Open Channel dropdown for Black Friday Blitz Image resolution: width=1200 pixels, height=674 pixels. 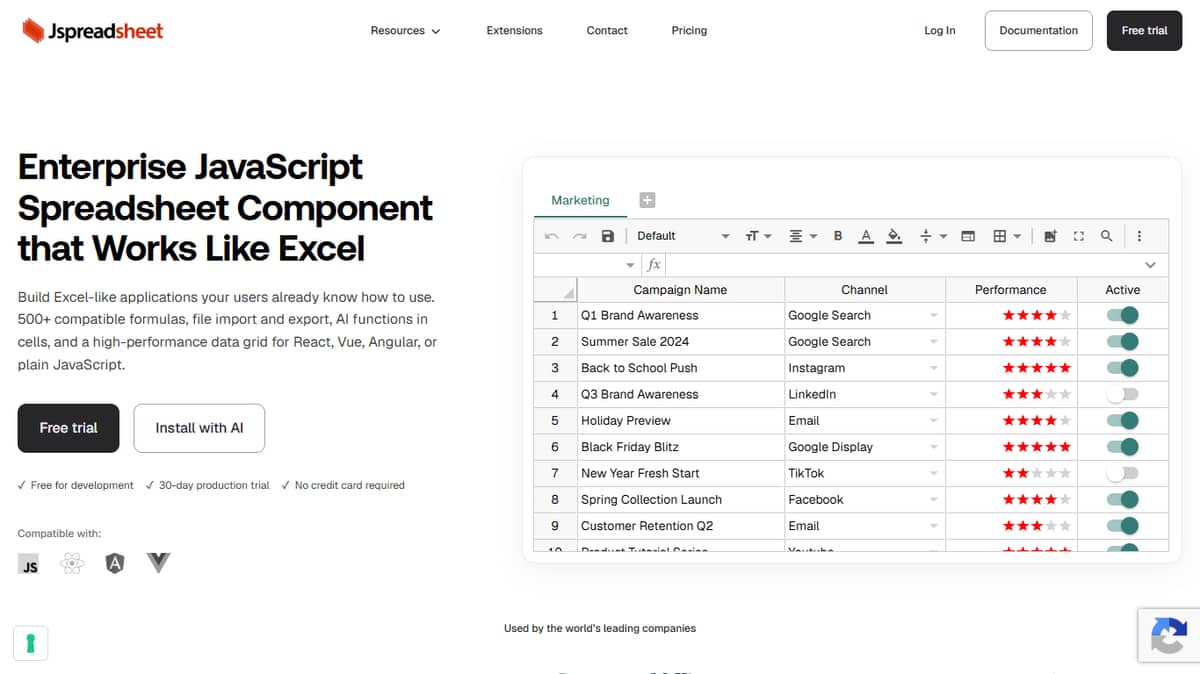(x=934, y=447)
